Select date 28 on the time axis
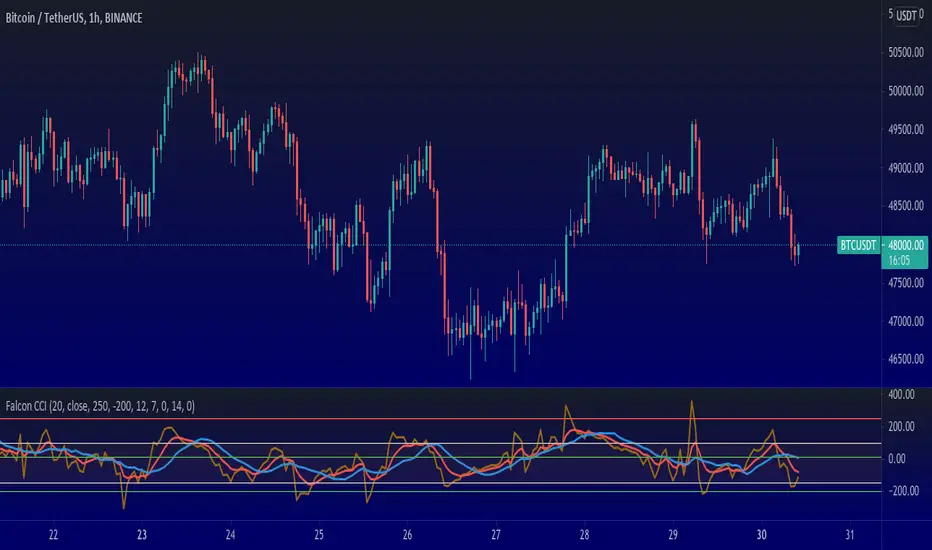Image resolution: width=932 pixels, height=550 pixels. pyautogui.click(x=584, y=535)
